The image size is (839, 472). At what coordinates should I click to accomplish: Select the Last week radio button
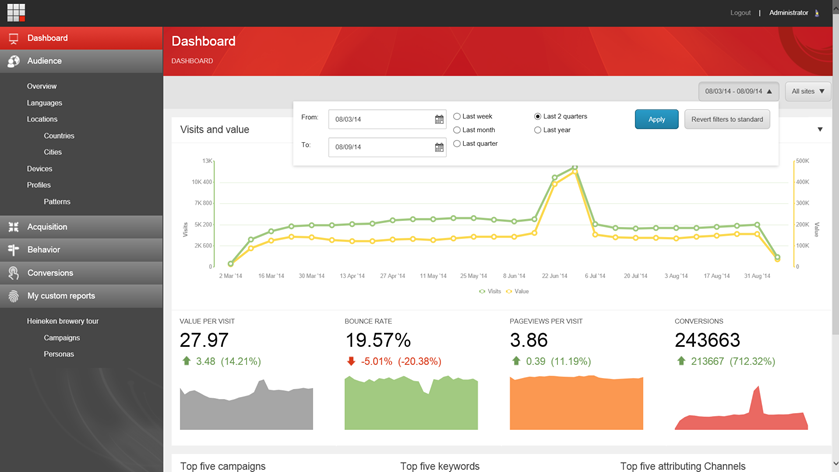click(x=456, y=116)
